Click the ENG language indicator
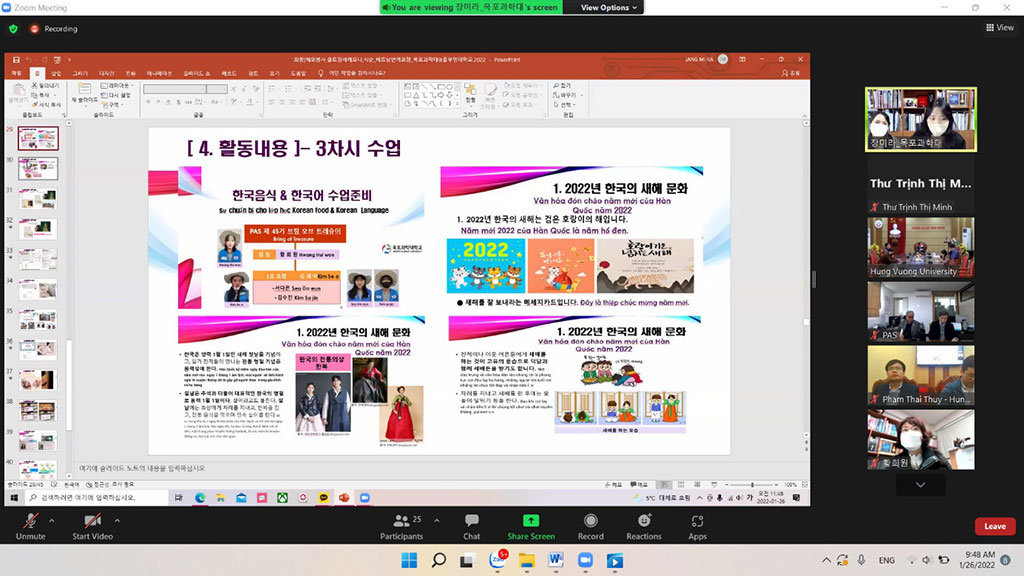 pos(886,560)
